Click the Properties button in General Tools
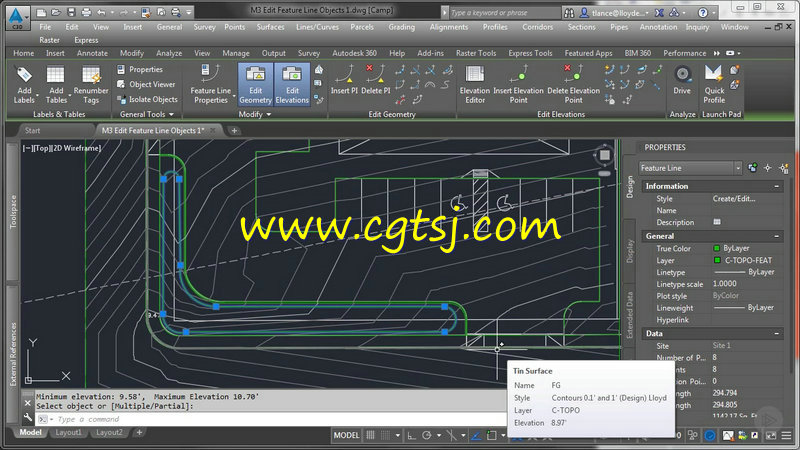The width and height of the screenshot is (800, 450). (140, 69)
